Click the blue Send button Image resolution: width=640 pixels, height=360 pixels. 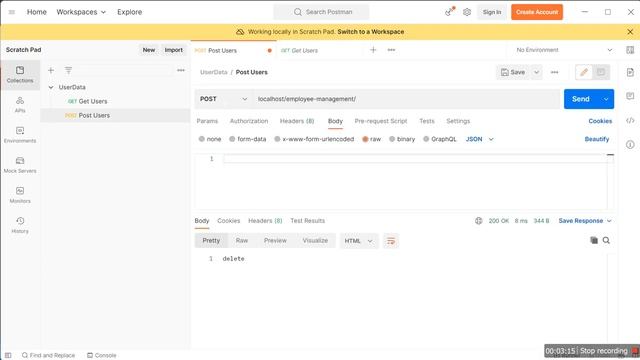[580, 99]
